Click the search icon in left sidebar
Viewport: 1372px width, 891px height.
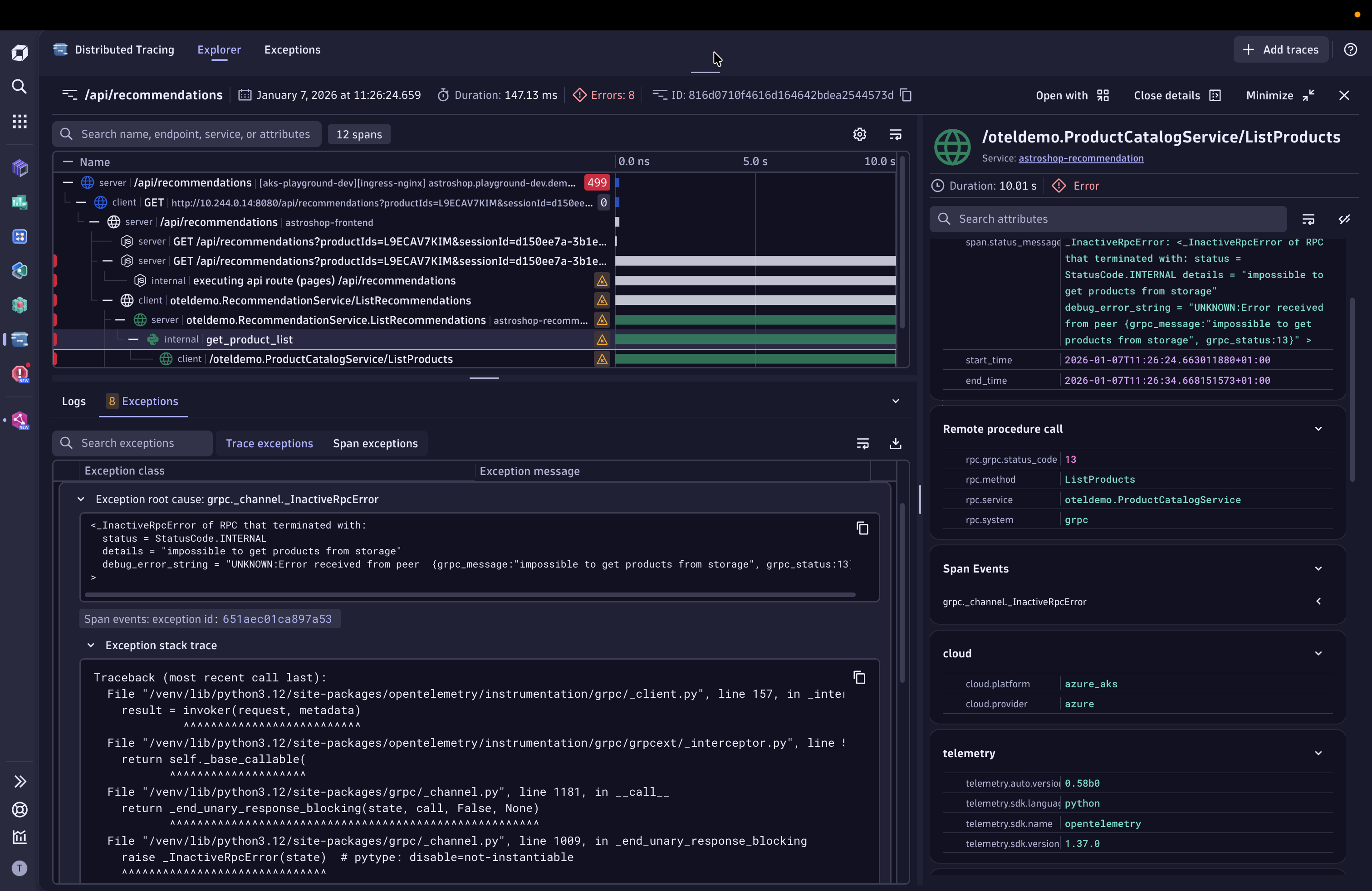click(x=20, y=87)
